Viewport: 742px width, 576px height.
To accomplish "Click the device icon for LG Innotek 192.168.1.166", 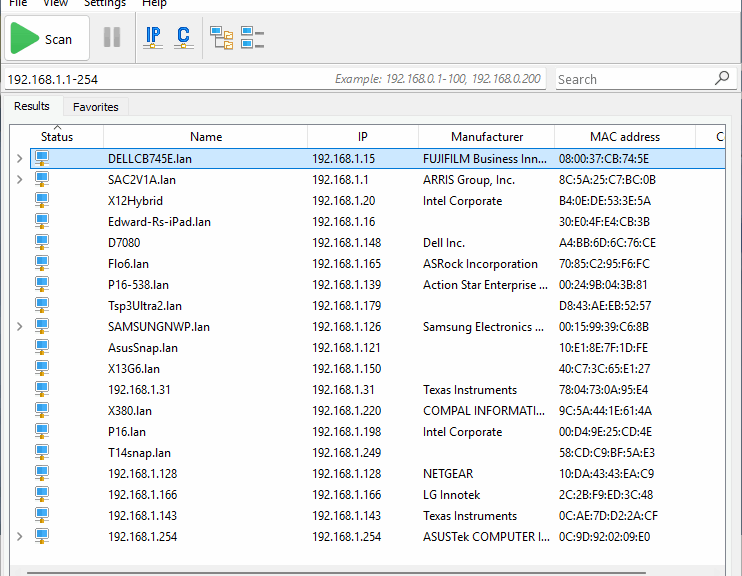I will [42, 494].
